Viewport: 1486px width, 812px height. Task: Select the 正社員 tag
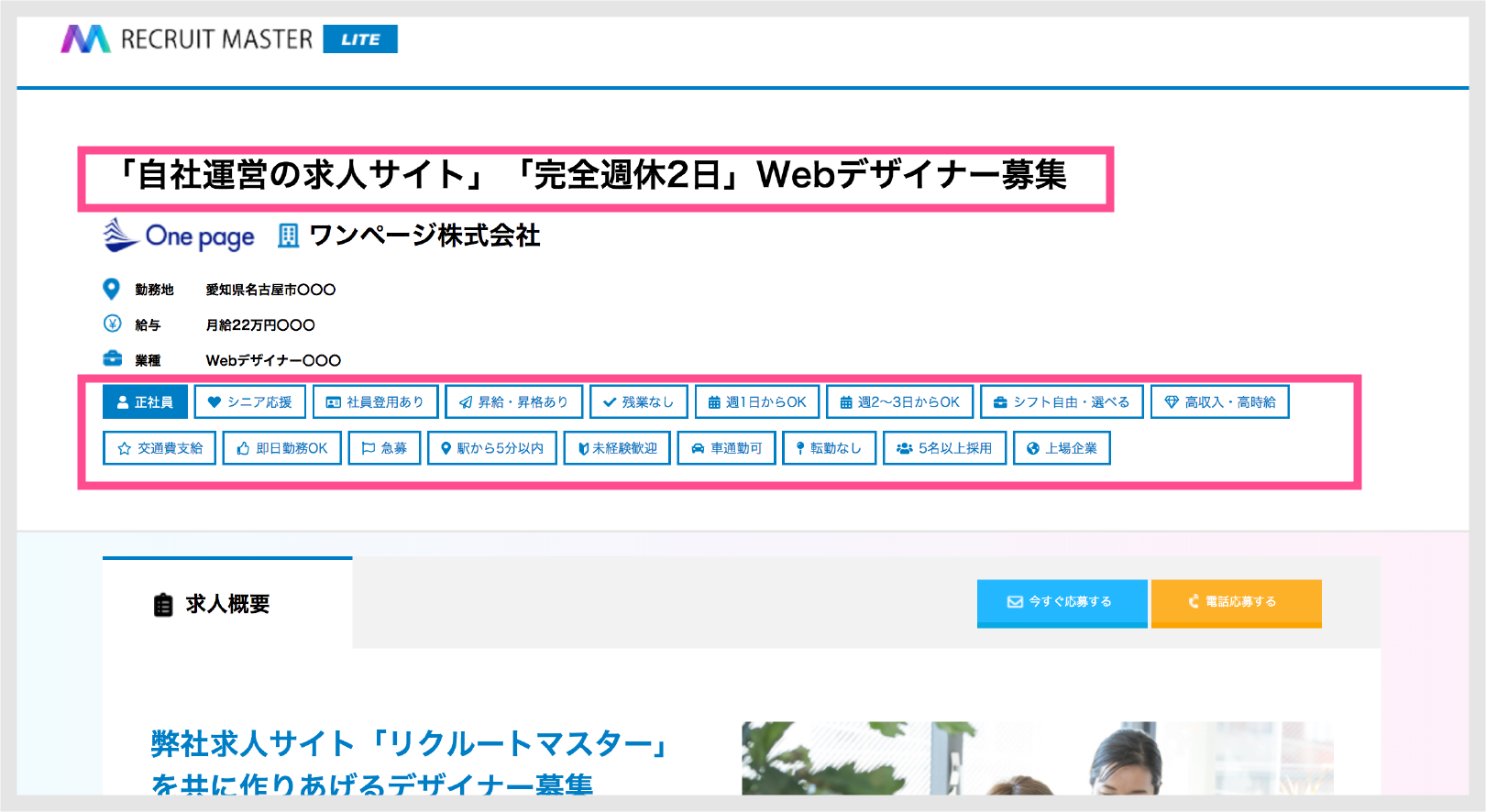point(145,402)
